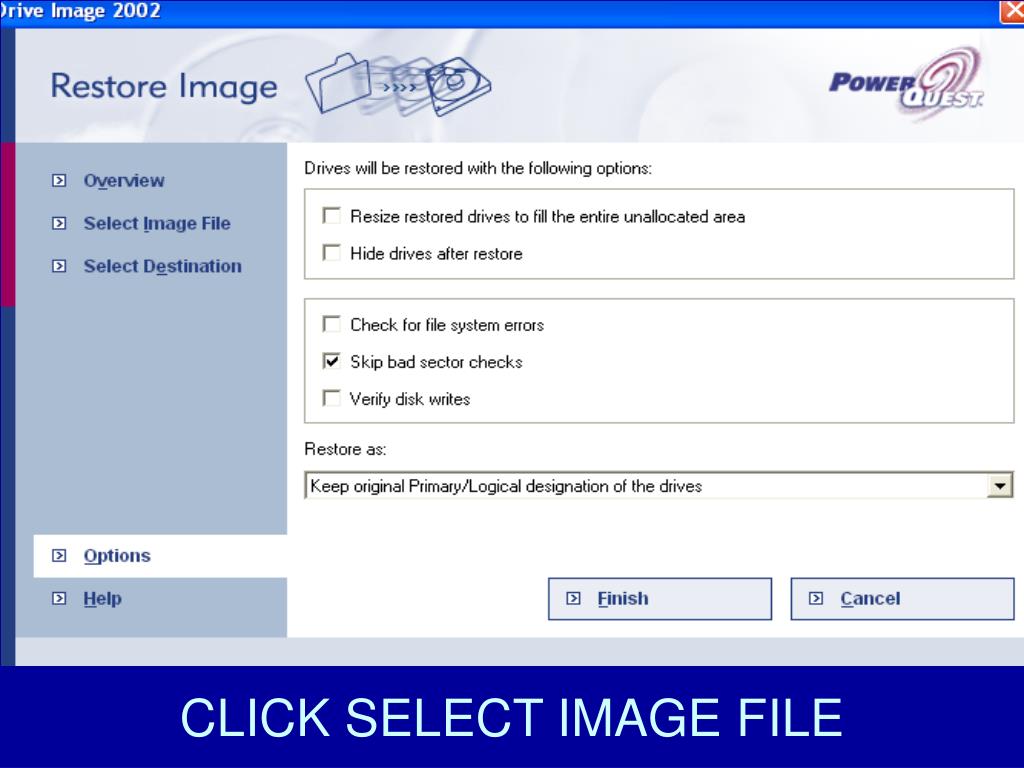This screenshot has height=768, width=1024.
Task: Open the Restore as dropdown arrow
Action: point(1000,486)
